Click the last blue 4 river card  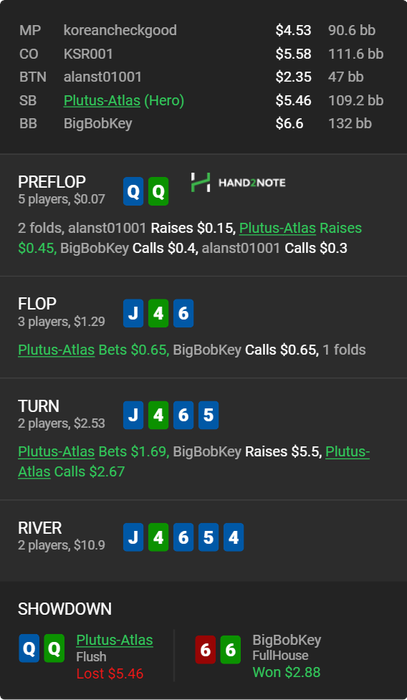(233, 537)
